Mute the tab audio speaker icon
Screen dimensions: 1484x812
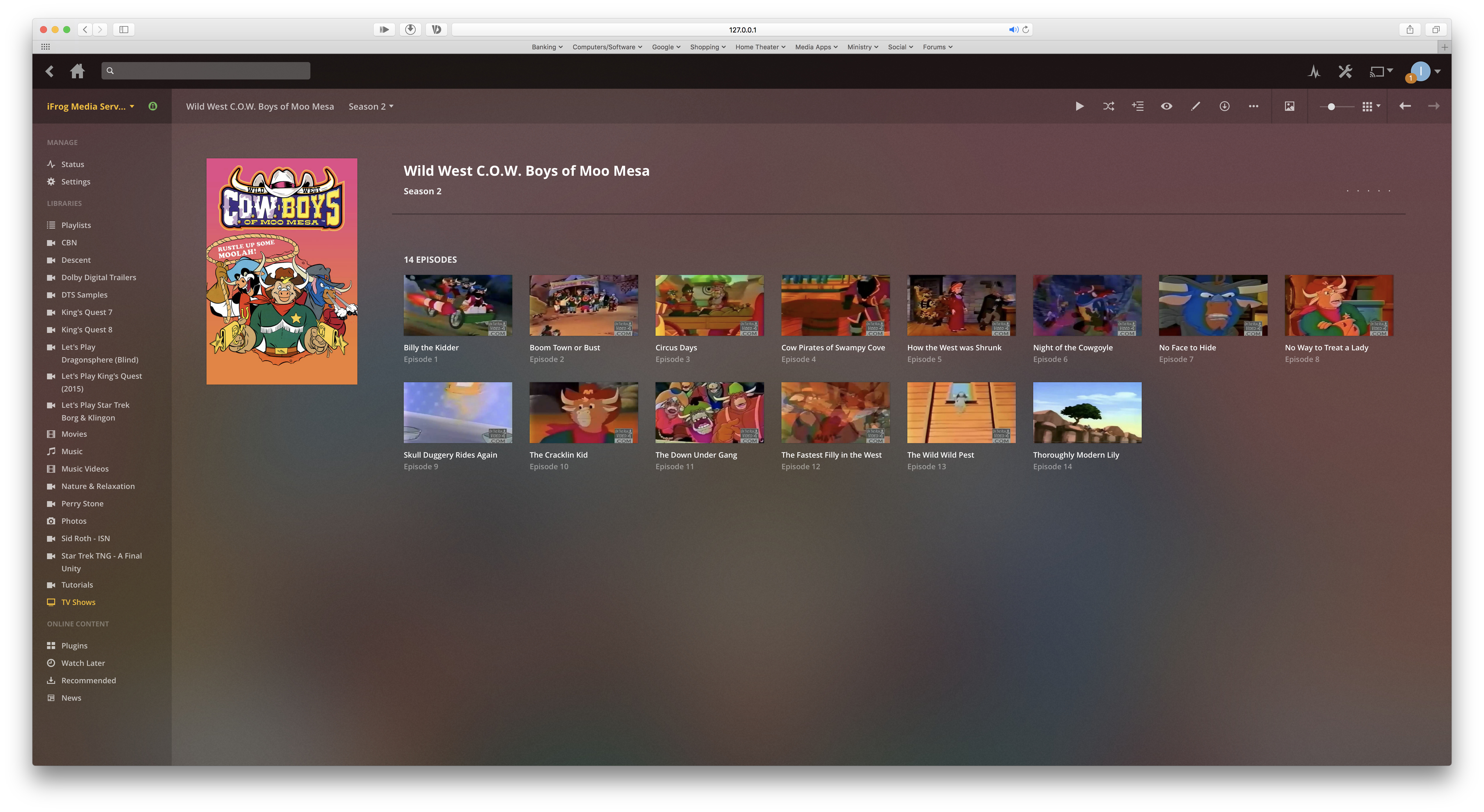[x=1012, y=29]
